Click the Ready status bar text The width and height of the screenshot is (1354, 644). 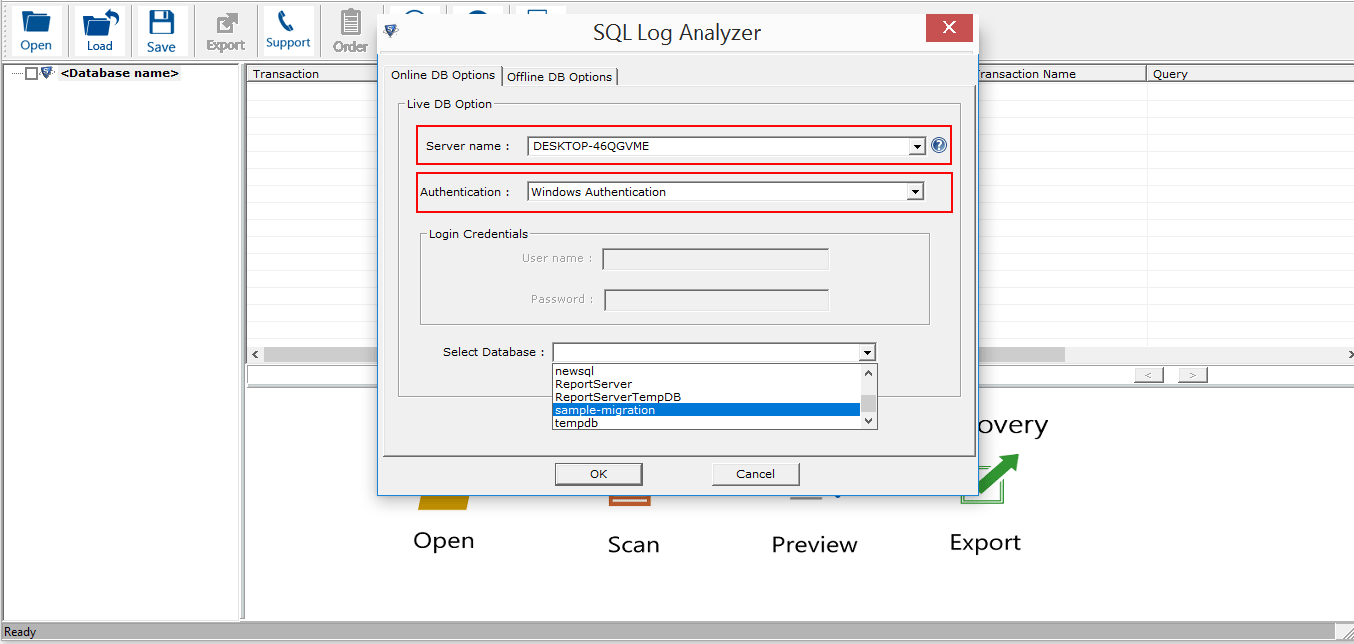tap(20, 632)
